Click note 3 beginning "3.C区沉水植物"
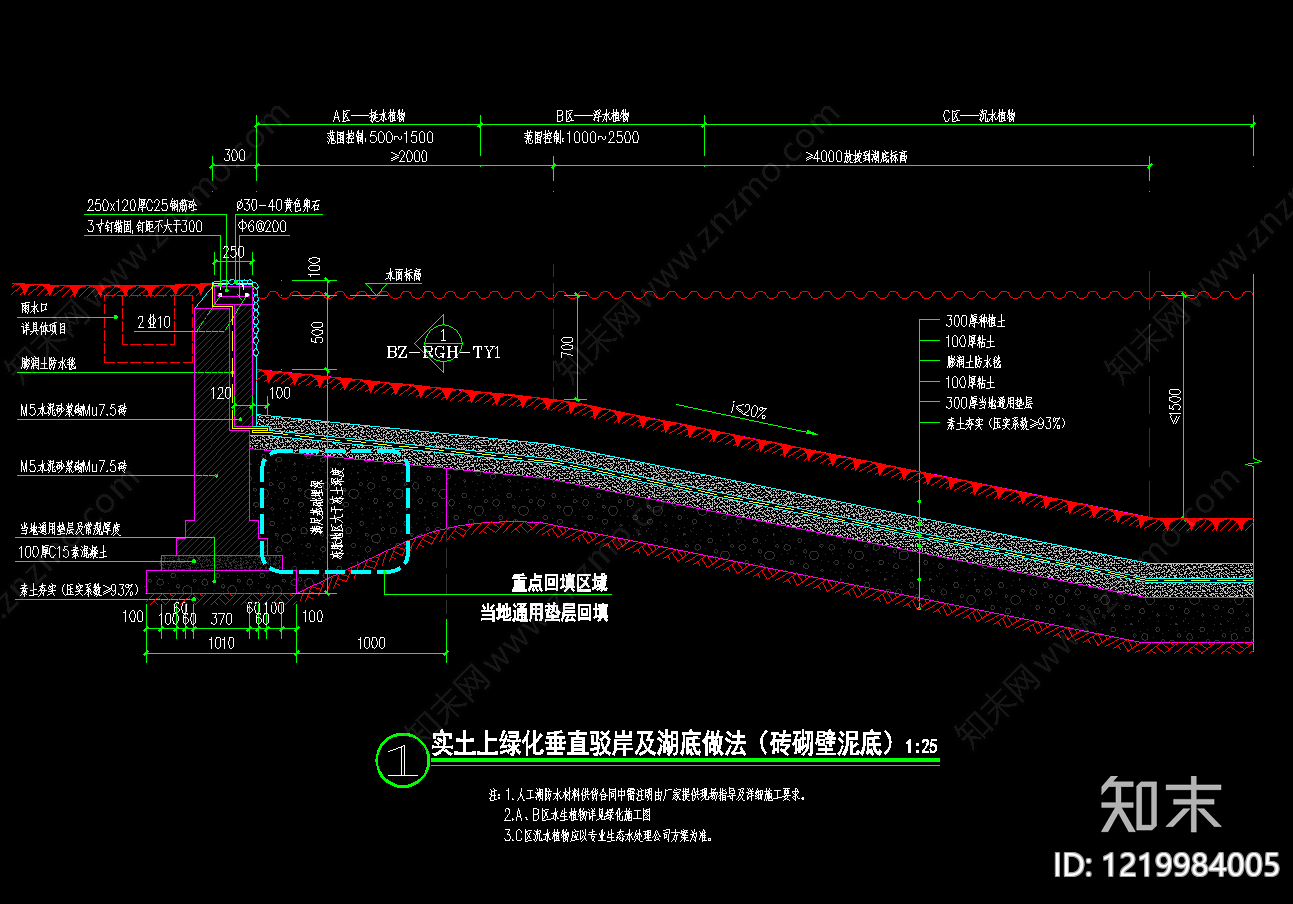Image resolution: width=1293 pixels, height=904 pixels. pos(608,835)
